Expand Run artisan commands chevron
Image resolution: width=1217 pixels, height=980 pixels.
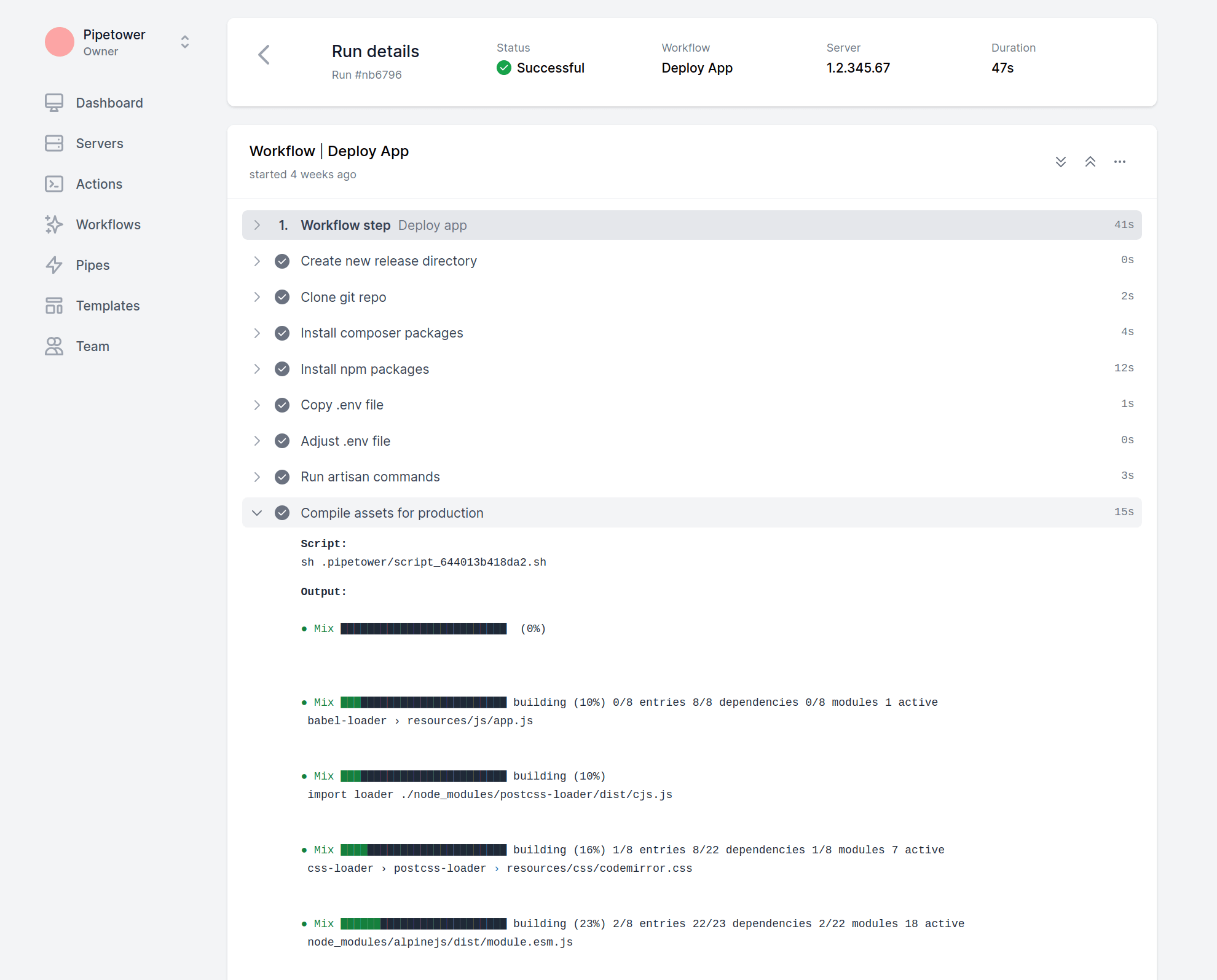click(257, 477)
